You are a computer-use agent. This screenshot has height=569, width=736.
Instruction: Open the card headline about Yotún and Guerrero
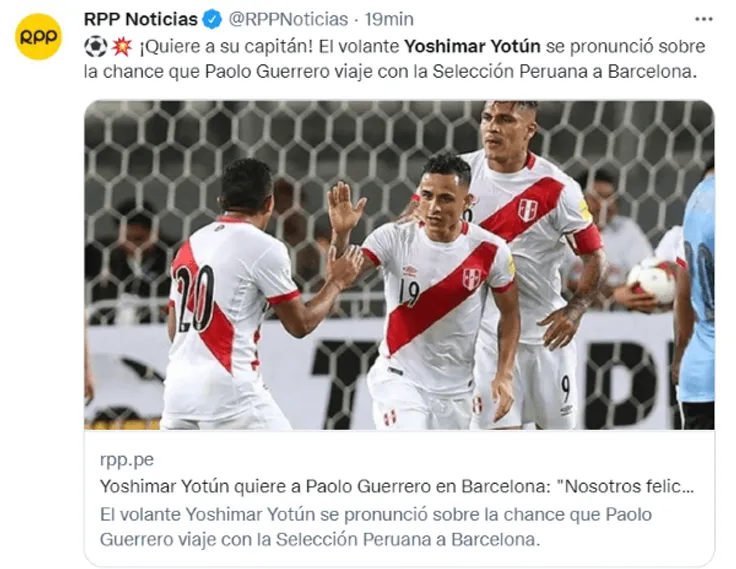point(397,486)
